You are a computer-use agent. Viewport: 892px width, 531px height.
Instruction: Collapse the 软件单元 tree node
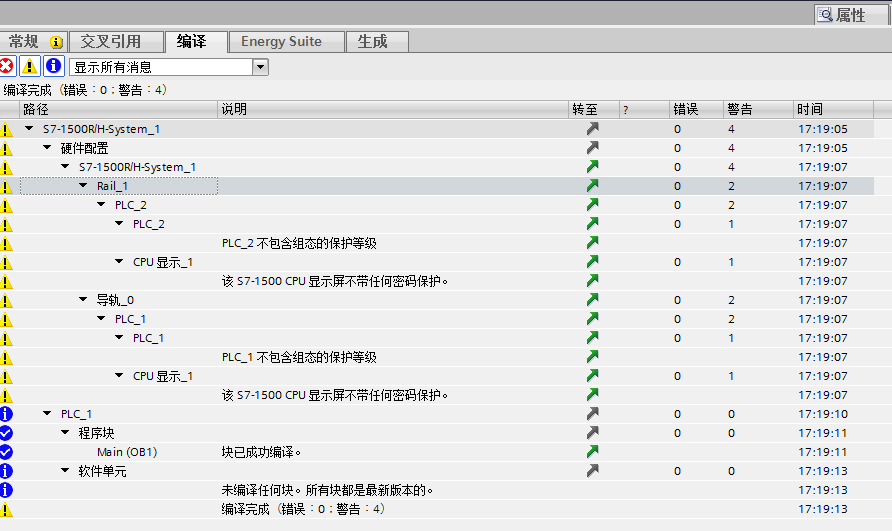pos(65,471)
